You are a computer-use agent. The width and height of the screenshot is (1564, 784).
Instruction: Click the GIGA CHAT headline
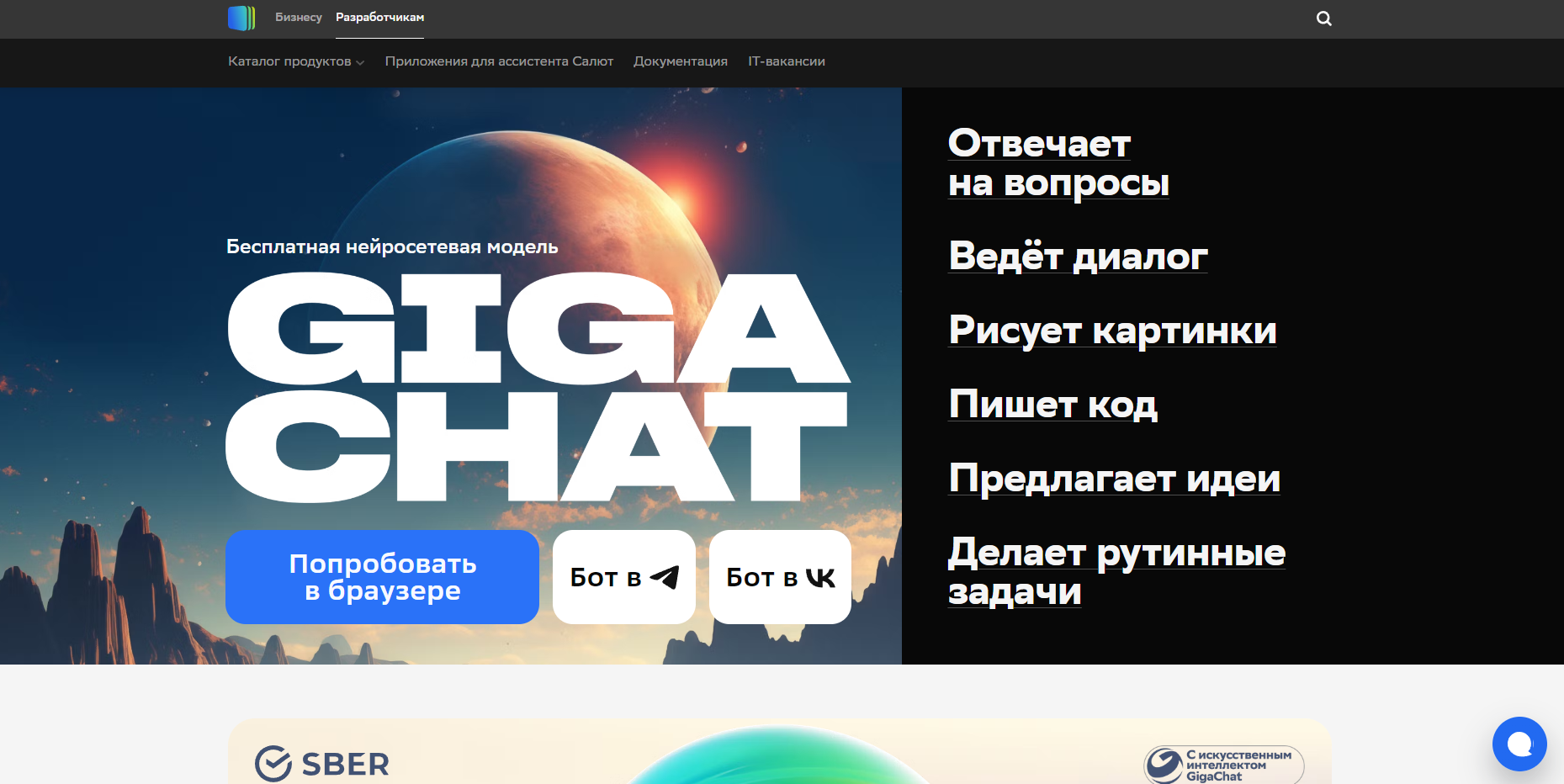pyautogui.click(x=538, y=388)
